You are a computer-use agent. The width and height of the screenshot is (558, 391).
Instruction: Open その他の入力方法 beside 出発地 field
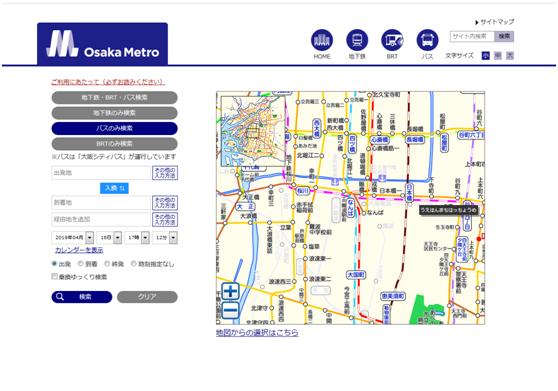[x=165, y=173]
